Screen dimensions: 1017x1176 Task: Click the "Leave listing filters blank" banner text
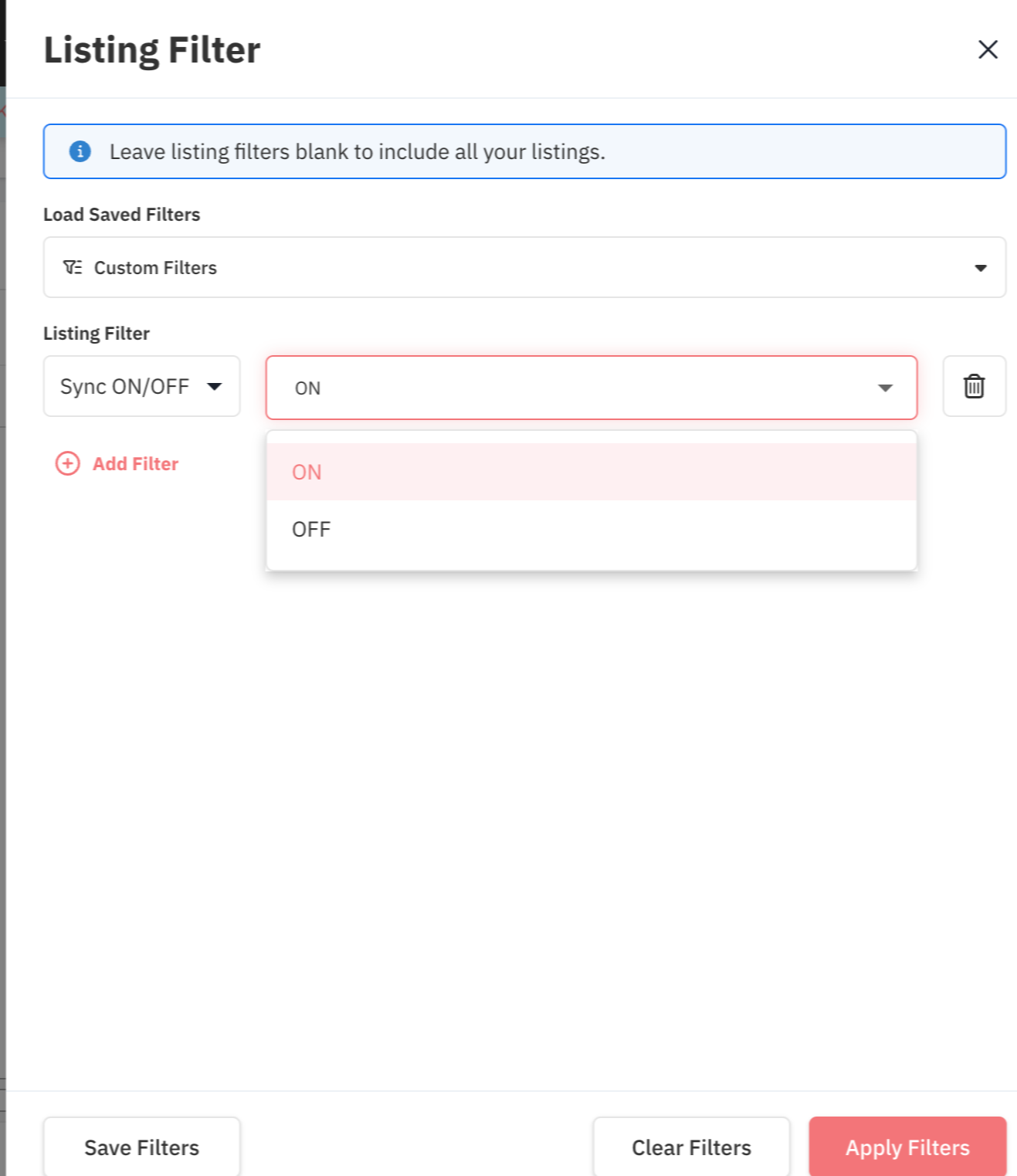(357, 151)
